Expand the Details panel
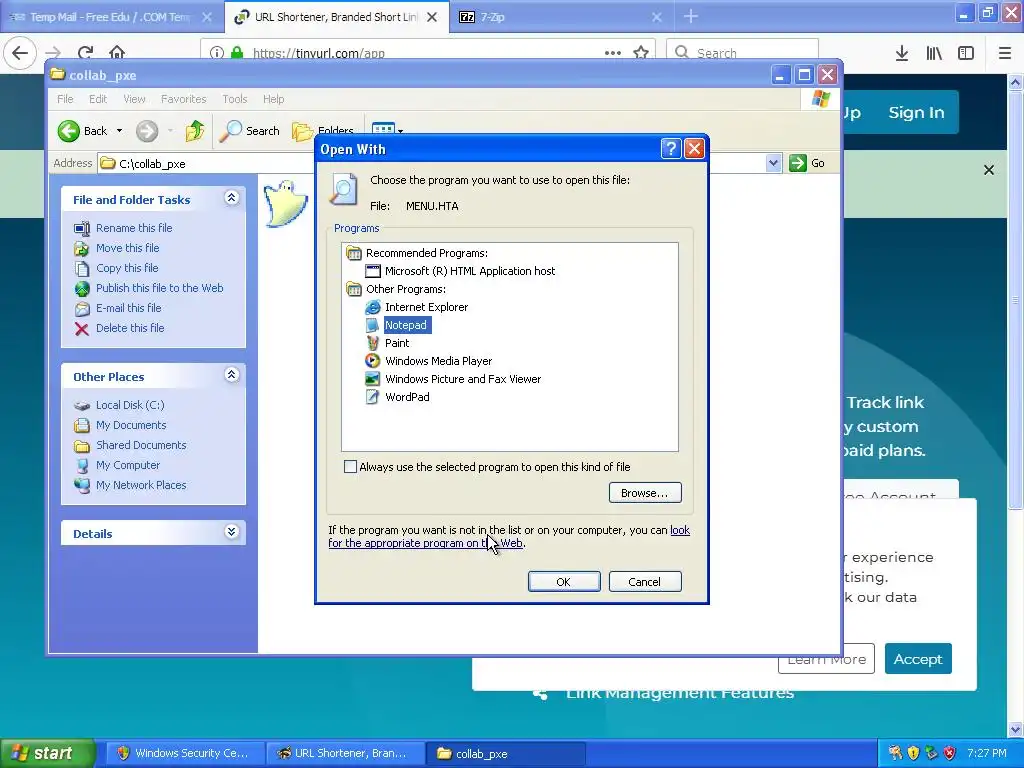The image size is (1024, 768). click(x=231, y=532)
